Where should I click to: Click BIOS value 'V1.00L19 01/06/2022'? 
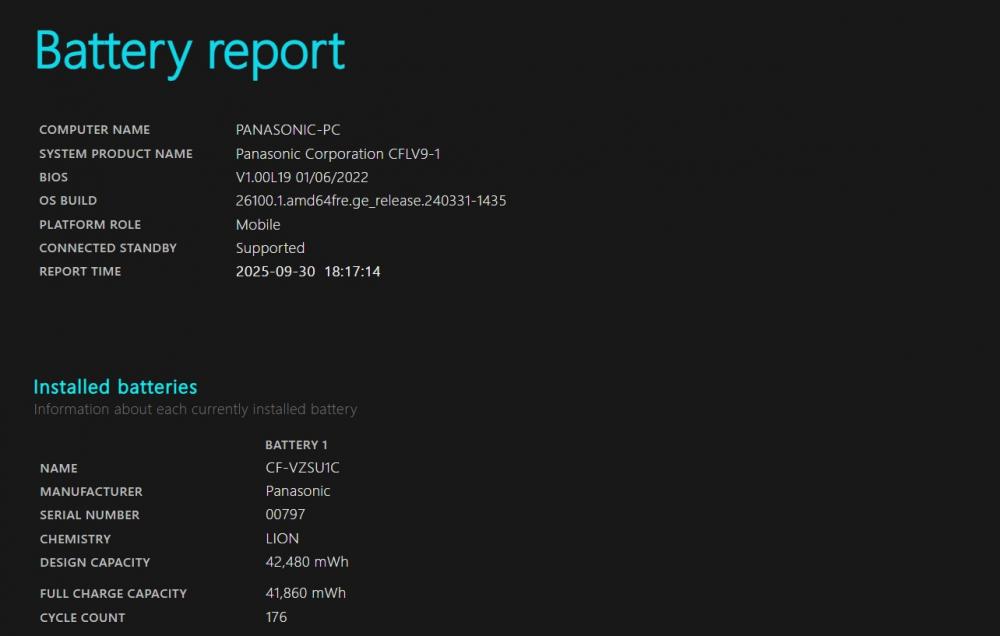pyautogui.click(x=302, y=177)
